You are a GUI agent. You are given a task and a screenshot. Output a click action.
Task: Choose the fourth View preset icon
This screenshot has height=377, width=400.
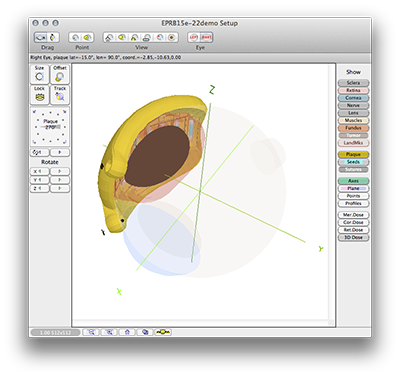point(147,37)
